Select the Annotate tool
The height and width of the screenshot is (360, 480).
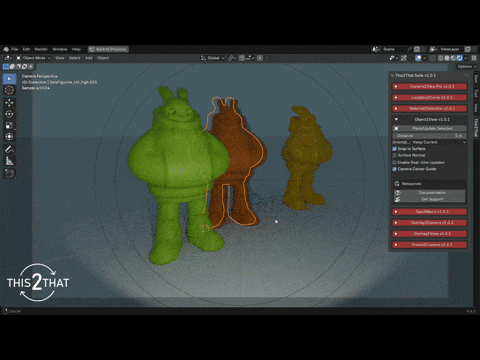click(9, 149)
